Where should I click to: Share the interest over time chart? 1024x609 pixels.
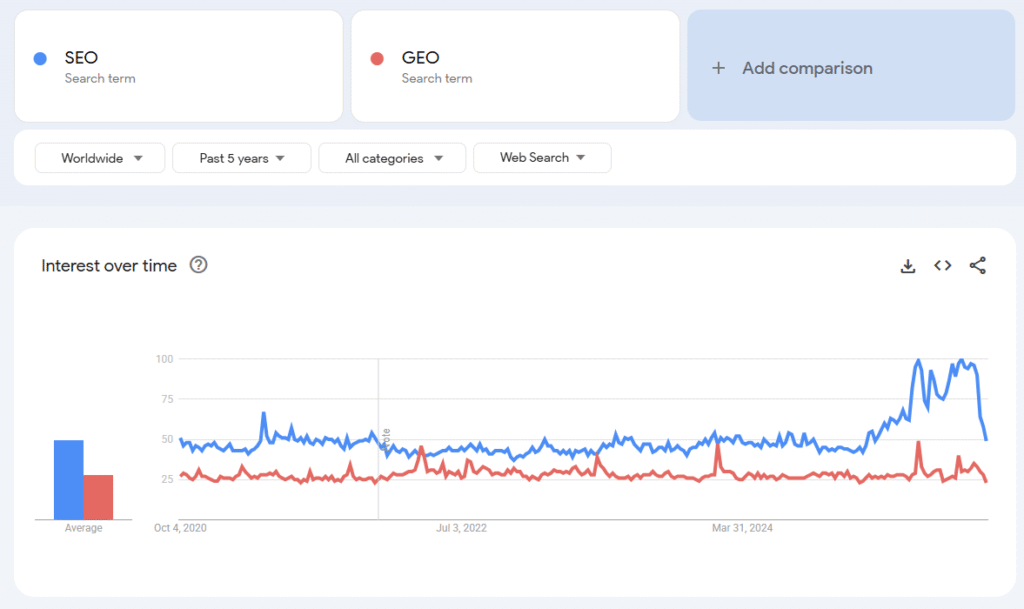[978, 266]
